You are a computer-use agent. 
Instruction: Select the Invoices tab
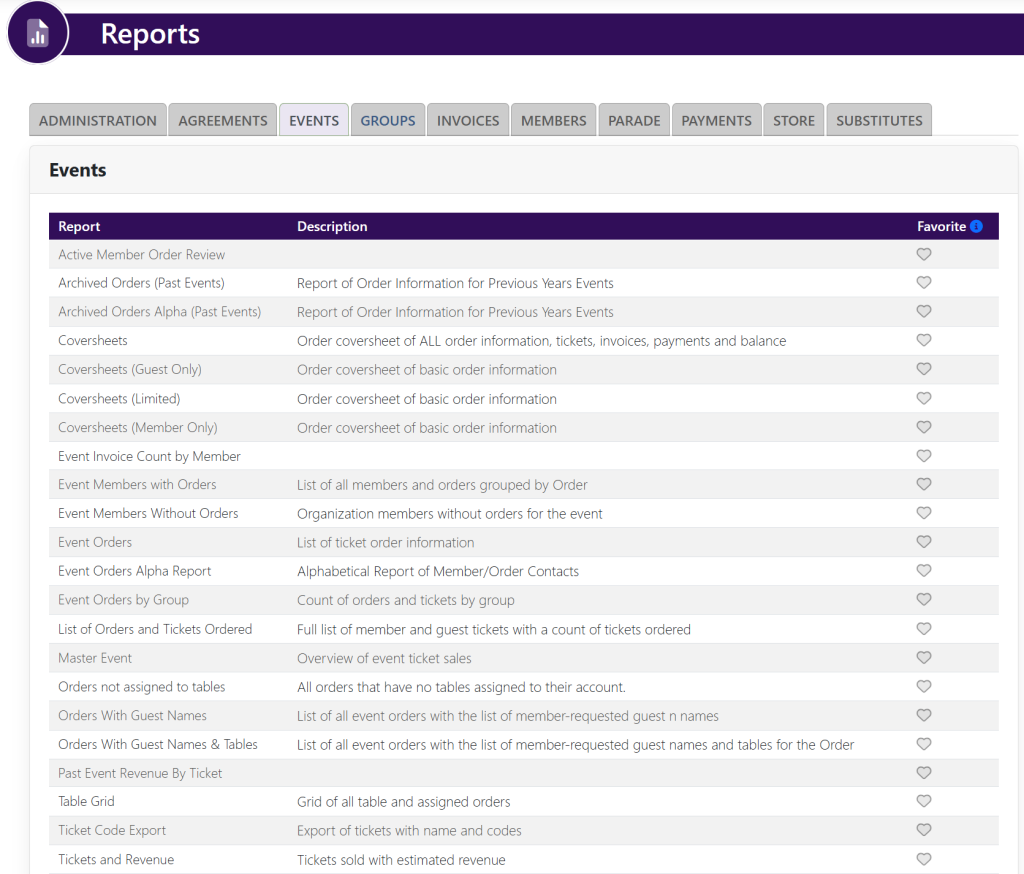click(468, 120)
